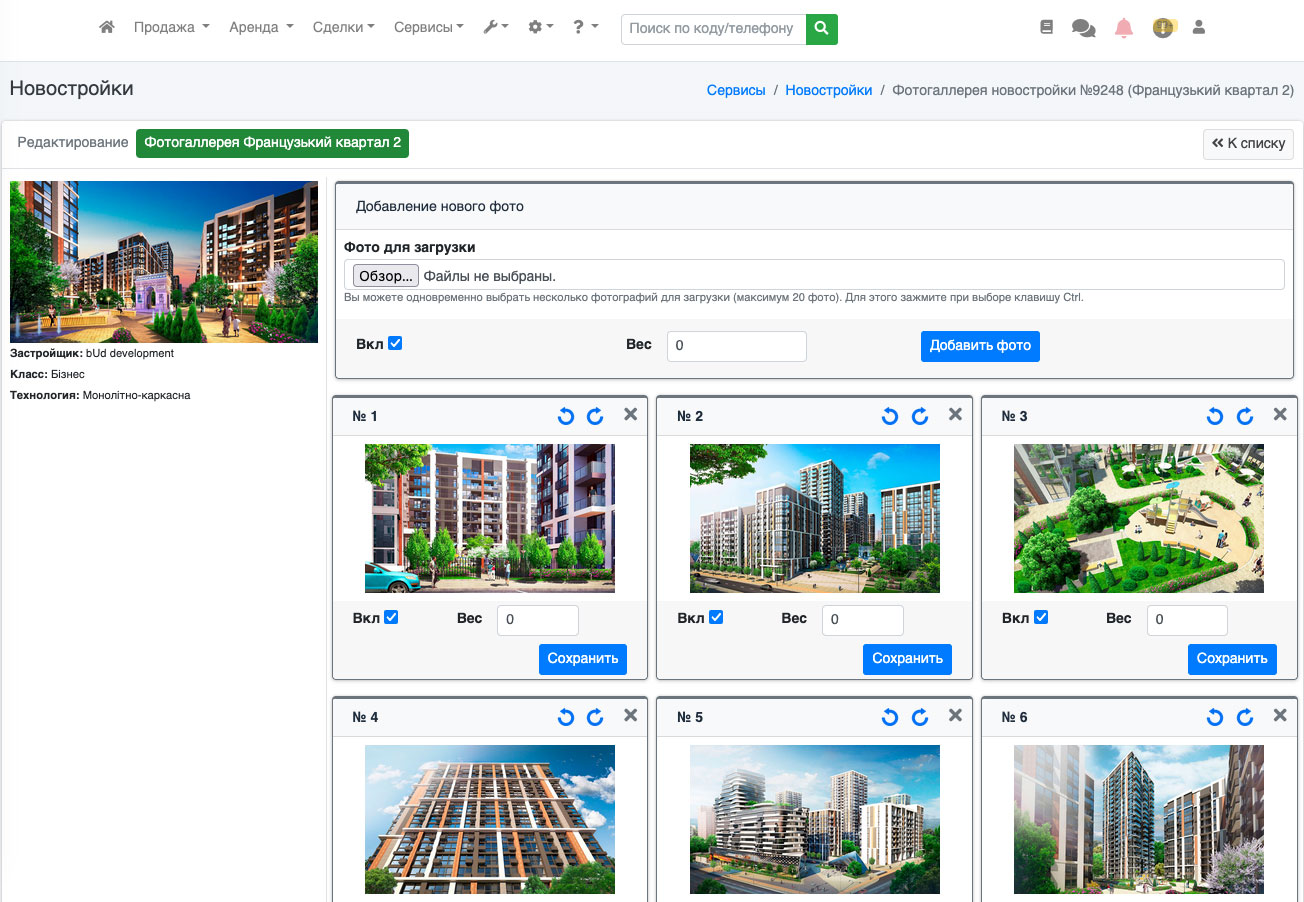Delete photo № 3 with X icon

1279,415
